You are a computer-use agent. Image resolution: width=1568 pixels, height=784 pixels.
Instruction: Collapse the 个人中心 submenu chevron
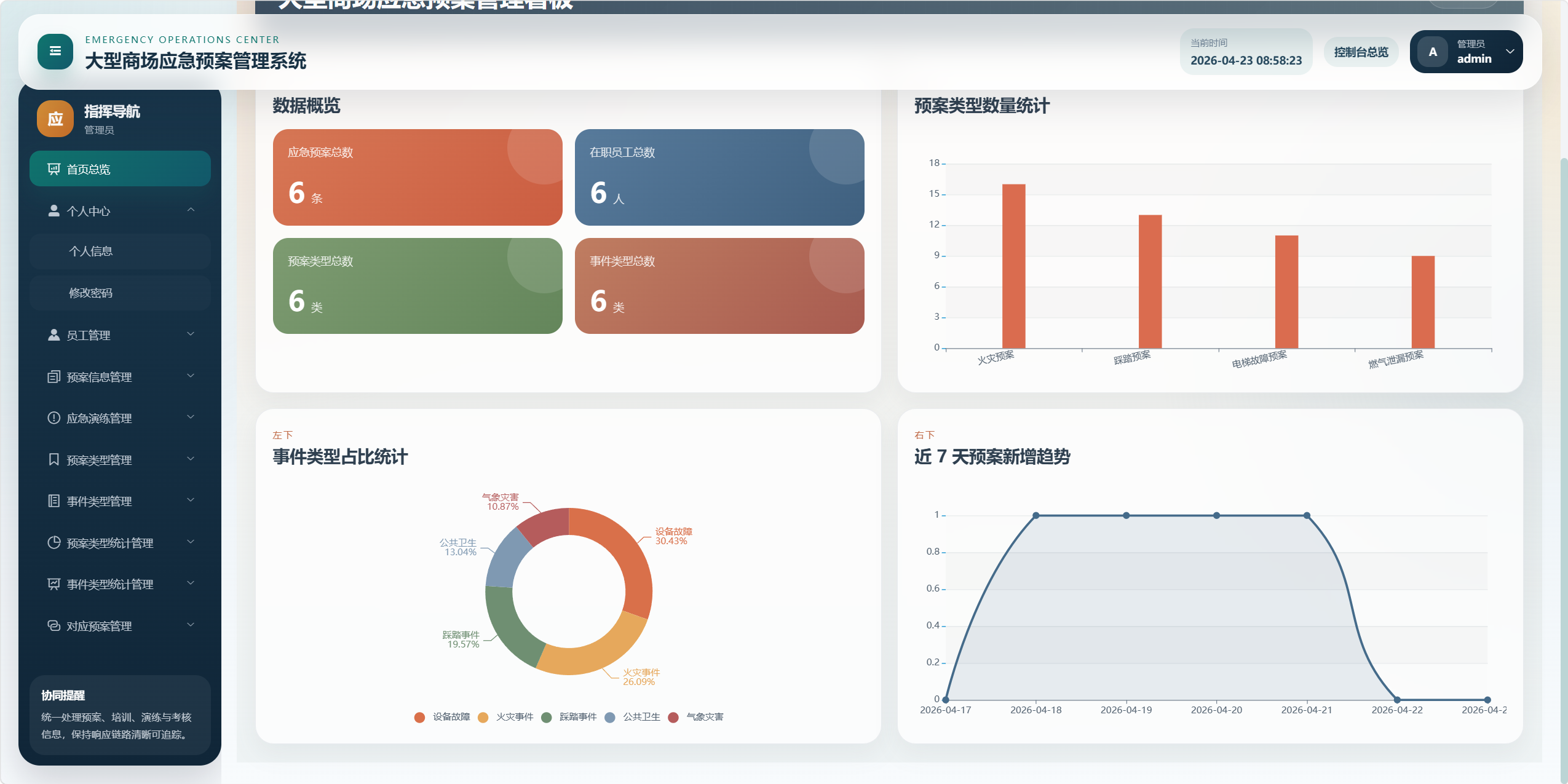(x=191, y=210)
